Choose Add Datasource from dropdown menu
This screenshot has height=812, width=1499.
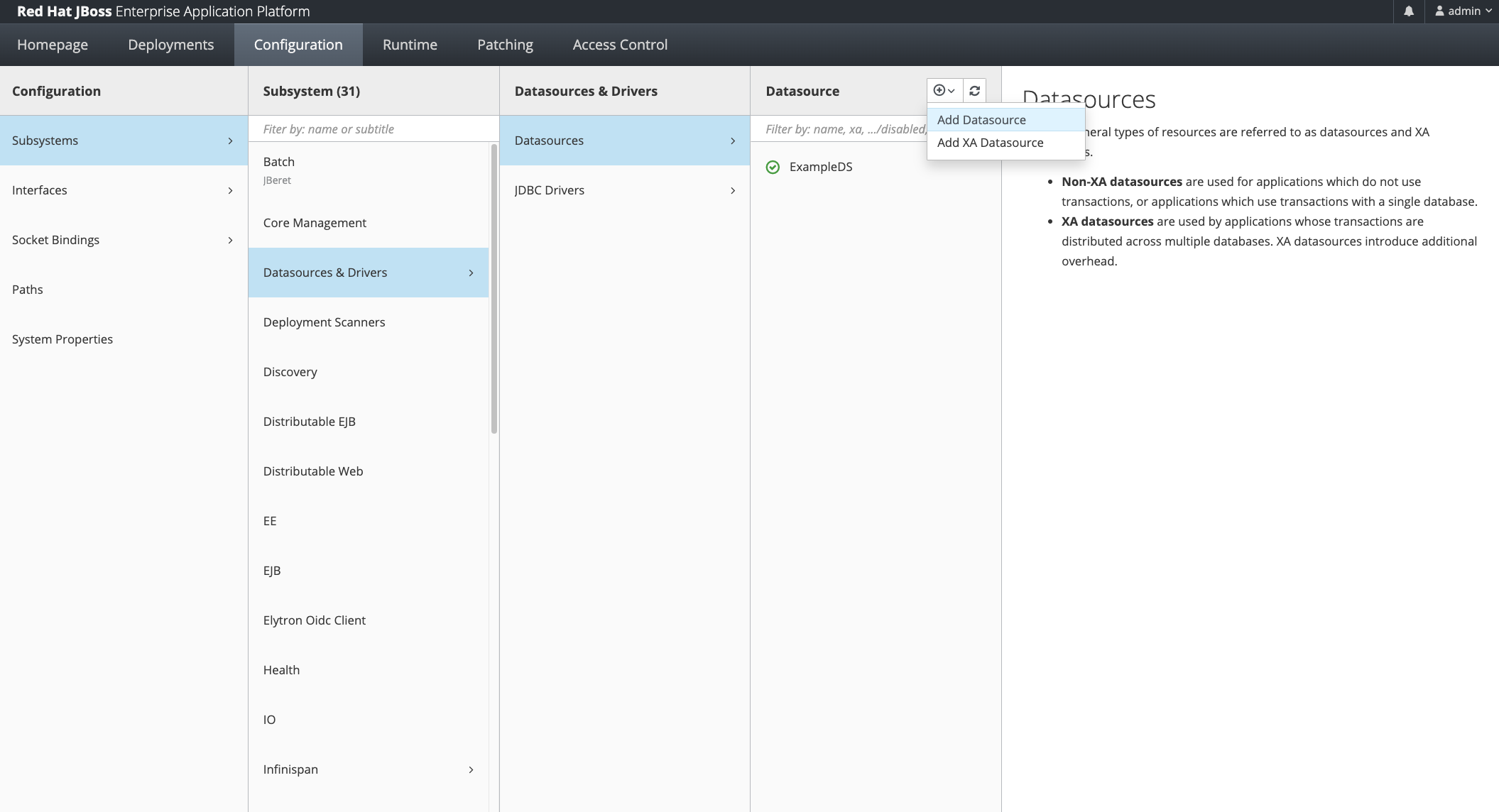point(981,120)
